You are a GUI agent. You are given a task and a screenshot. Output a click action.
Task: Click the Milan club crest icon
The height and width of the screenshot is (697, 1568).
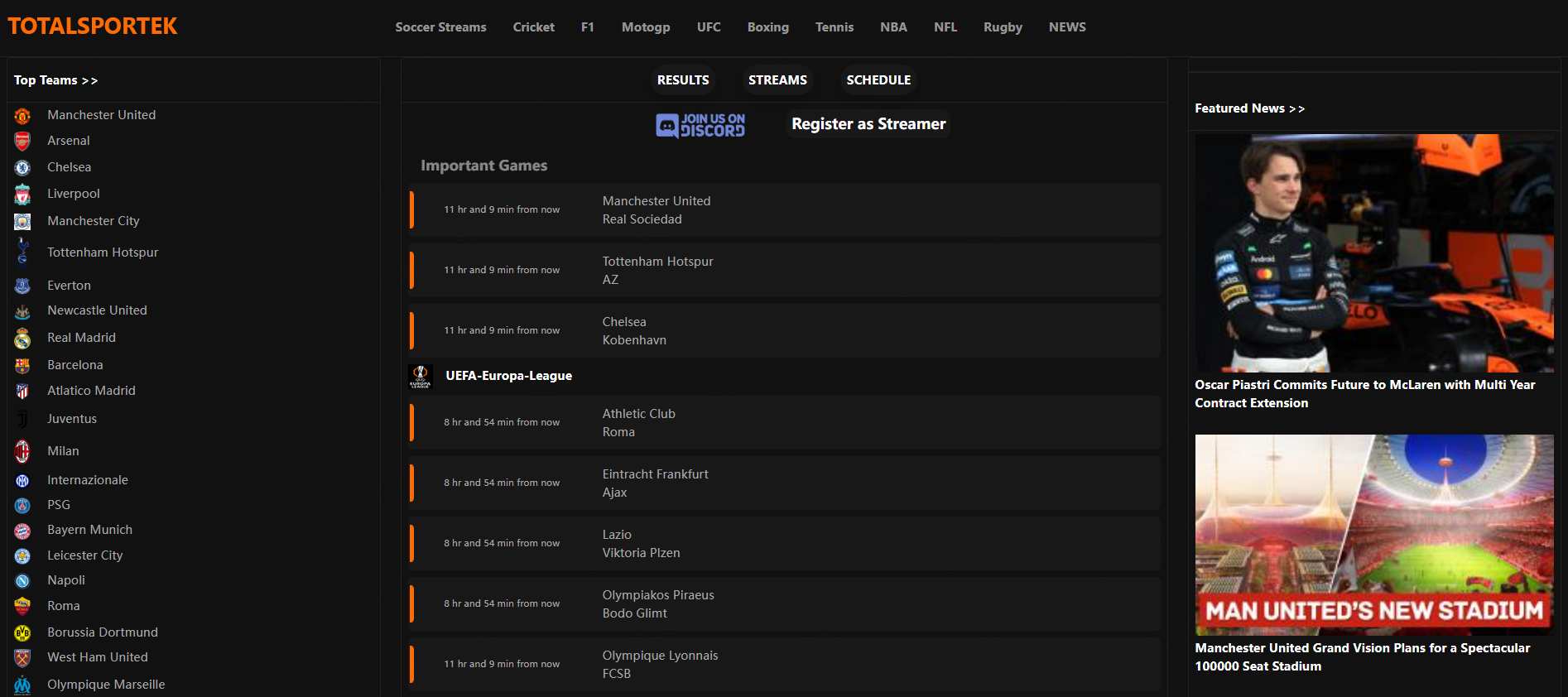tap(22, 451)
